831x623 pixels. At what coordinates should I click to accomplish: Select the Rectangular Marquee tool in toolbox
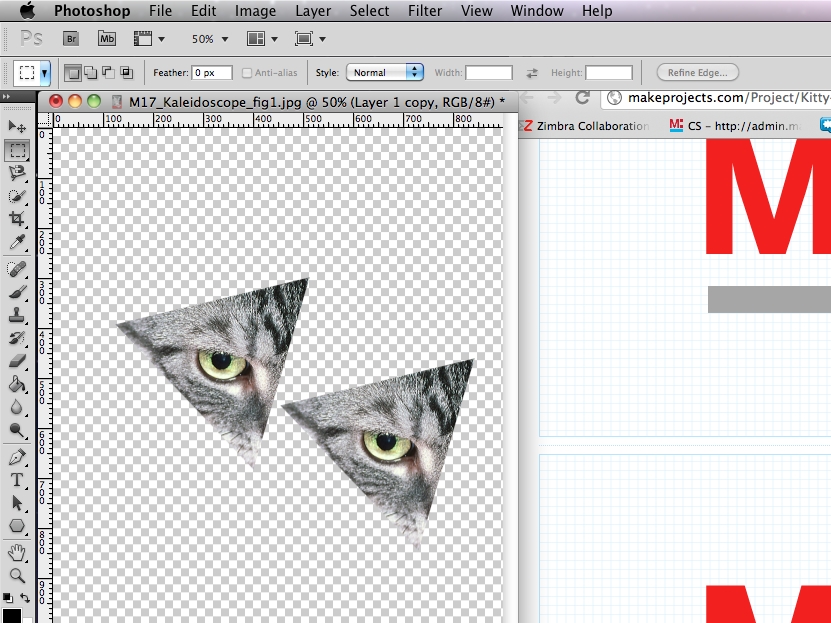pyautogui.click(x=17, y=150)
